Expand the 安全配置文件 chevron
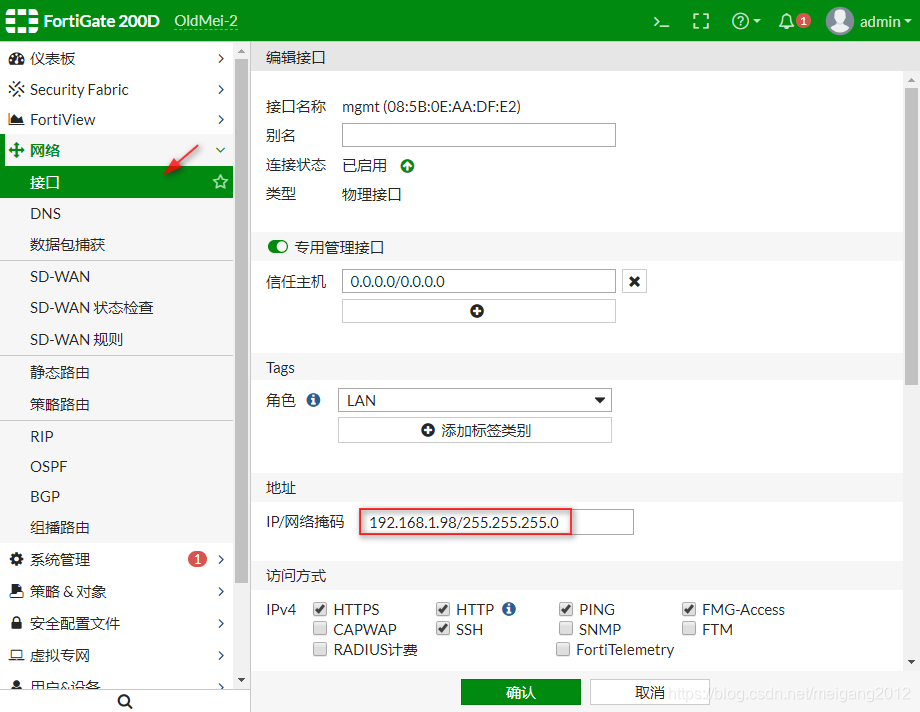This screenshot has height=712, width=920. 221,623
